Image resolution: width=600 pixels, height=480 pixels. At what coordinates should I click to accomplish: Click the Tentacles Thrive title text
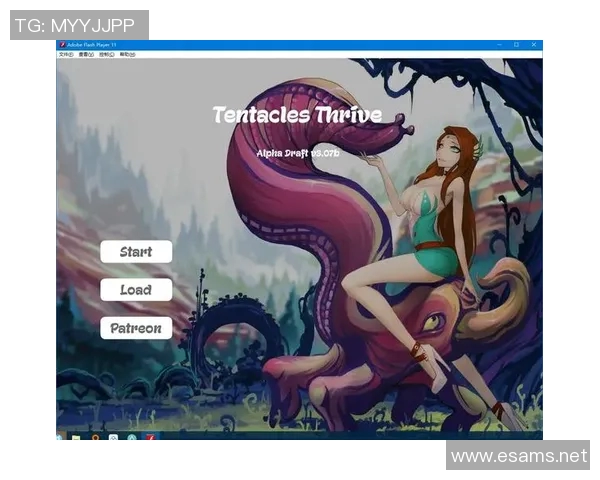tap(297, 115)
